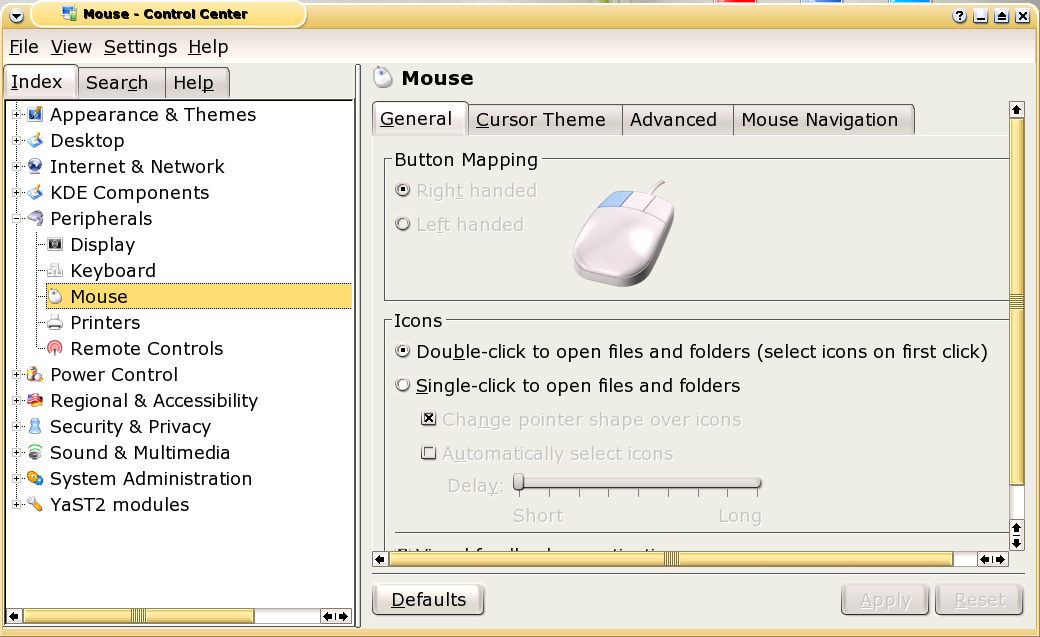Expand Power Control tree node
The image size is (1040, 637).
click(17, 374)
